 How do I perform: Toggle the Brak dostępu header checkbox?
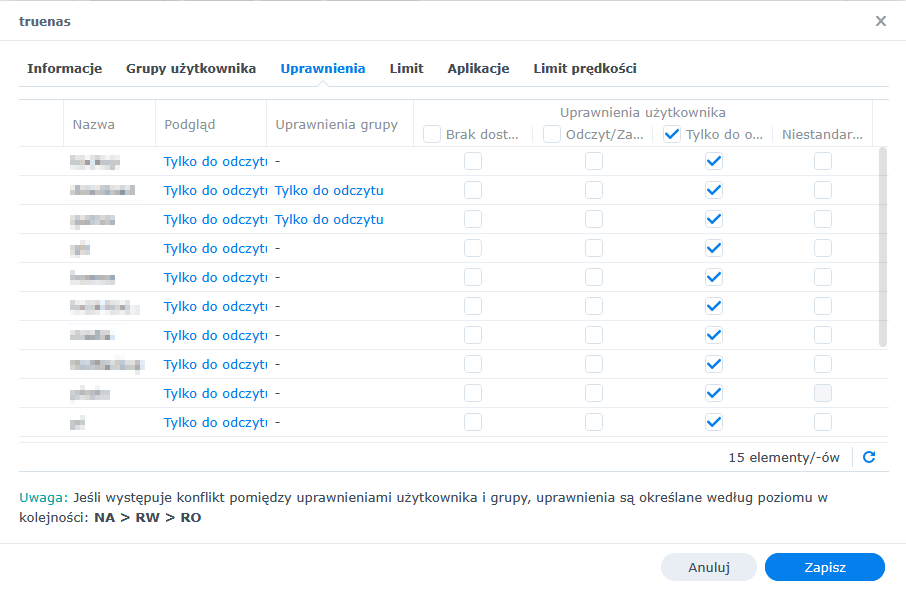click(432, 134)
